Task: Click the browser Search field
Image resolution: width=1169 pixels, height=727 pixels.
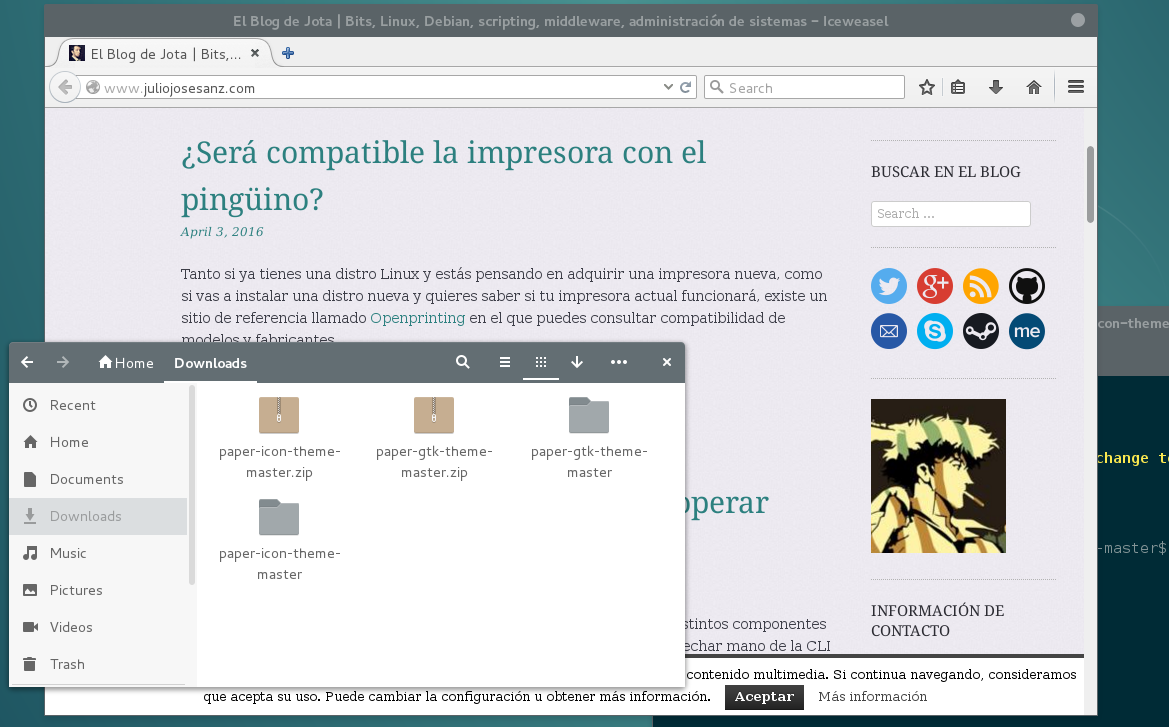Action: 804,87
